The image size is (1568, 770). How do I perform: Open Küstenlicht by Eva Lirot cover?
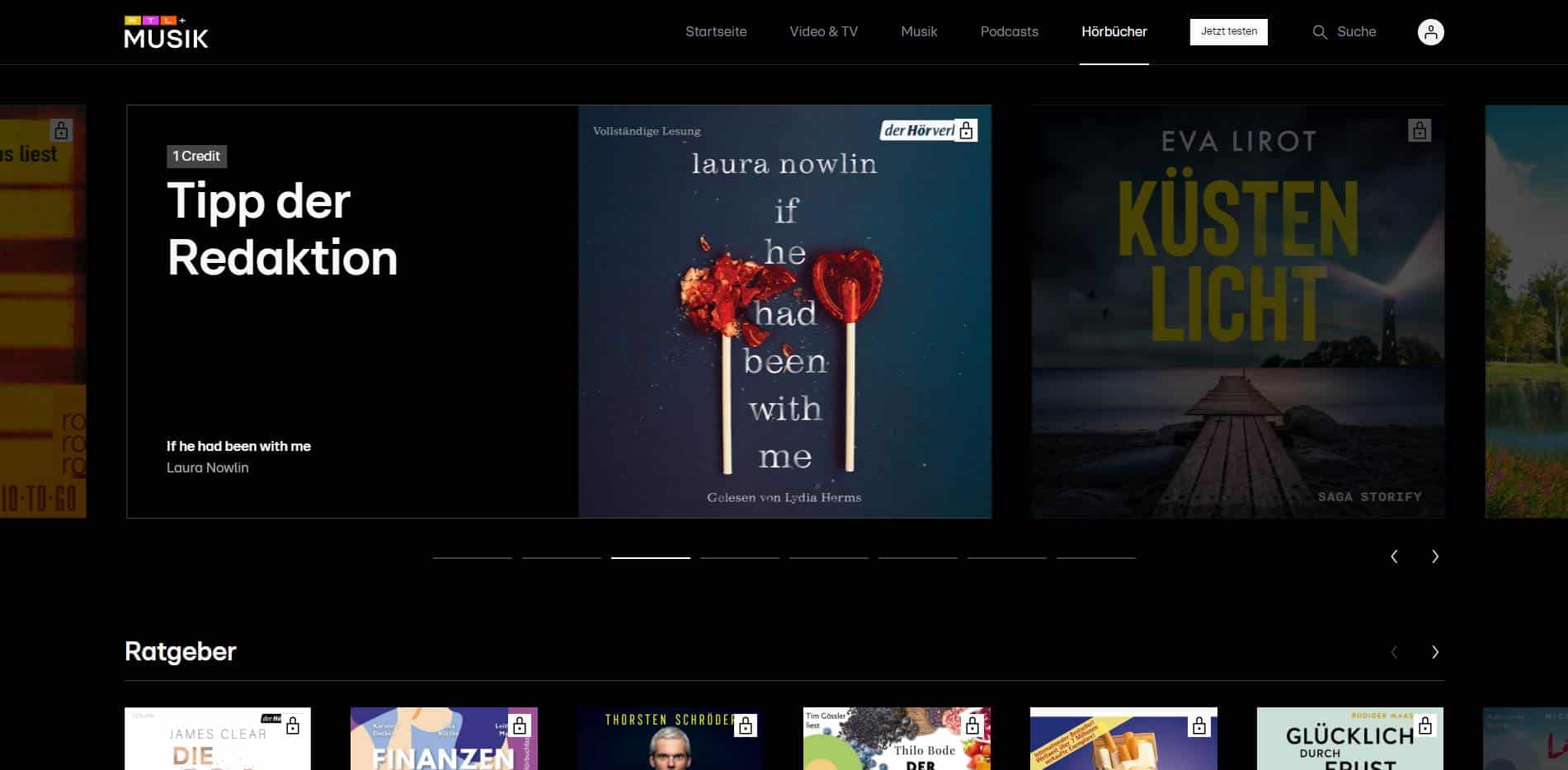[1238, 312]
